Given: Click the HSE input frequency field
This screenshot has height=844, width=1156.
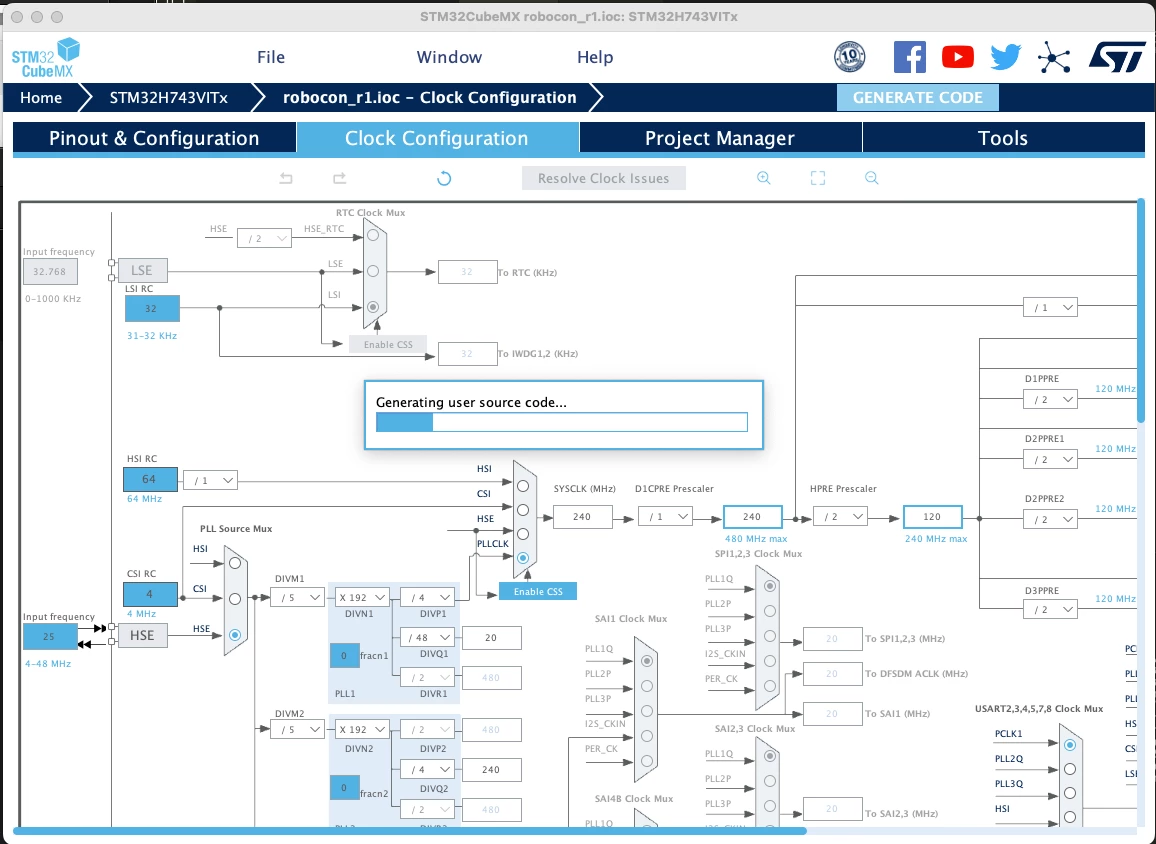Looking at the screenshot, I should (x=49, y=636).
